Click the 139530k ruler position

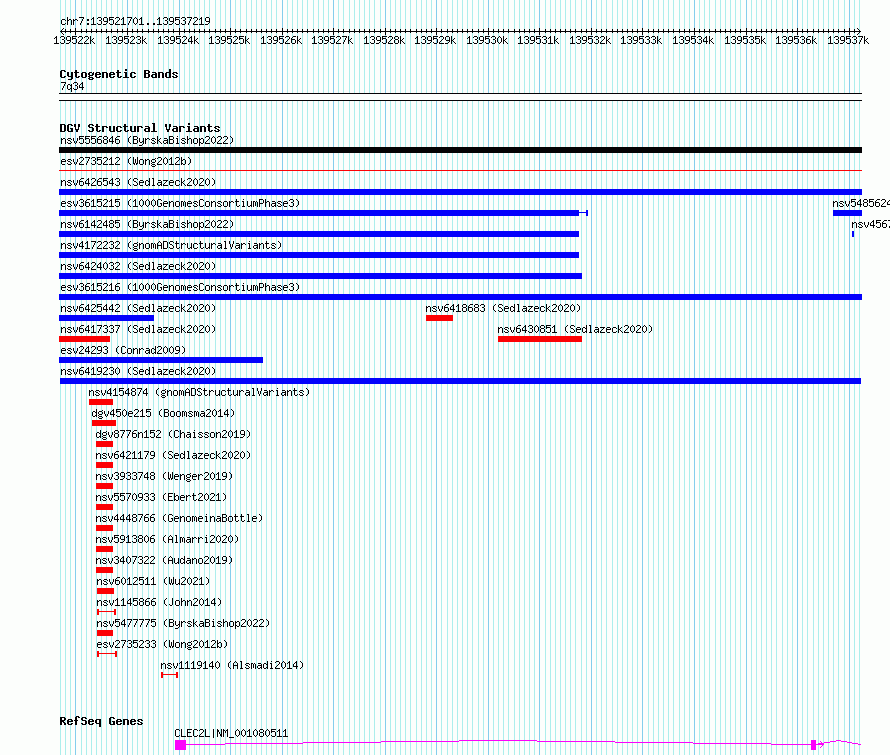[x=487, y=40]
